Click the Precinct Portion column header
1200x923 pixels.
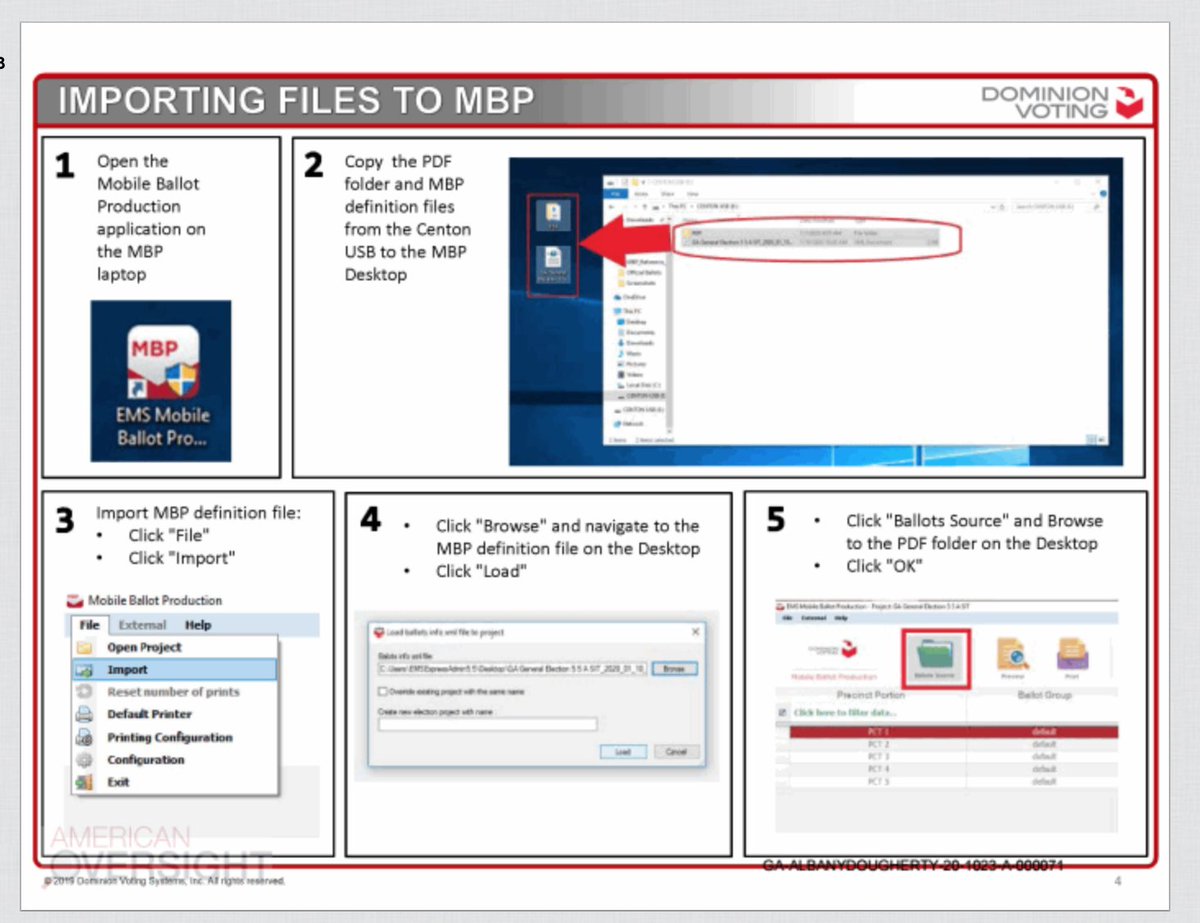pyautogui.click(x=871, y=695)
